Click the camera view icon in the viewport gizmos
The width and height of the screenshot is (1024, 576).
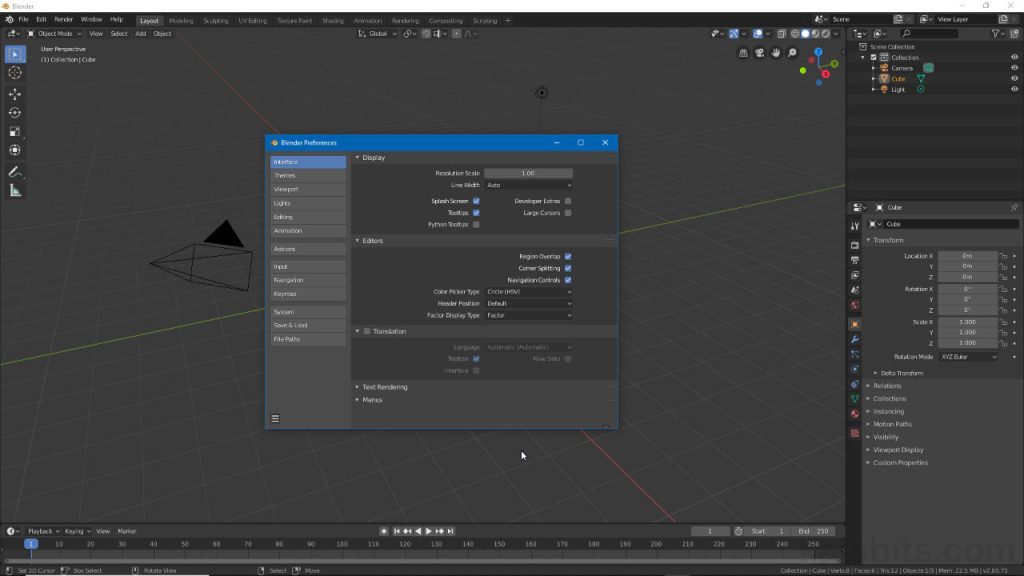click(762, 52)
